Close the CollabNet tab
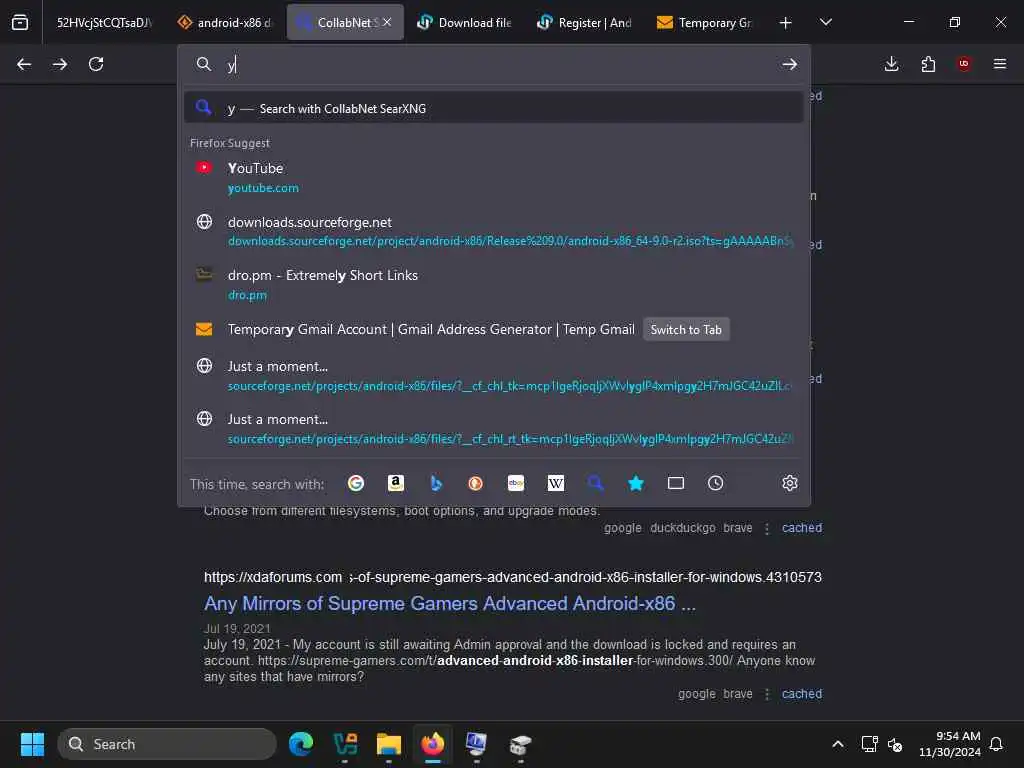 (x=387, y=22)
